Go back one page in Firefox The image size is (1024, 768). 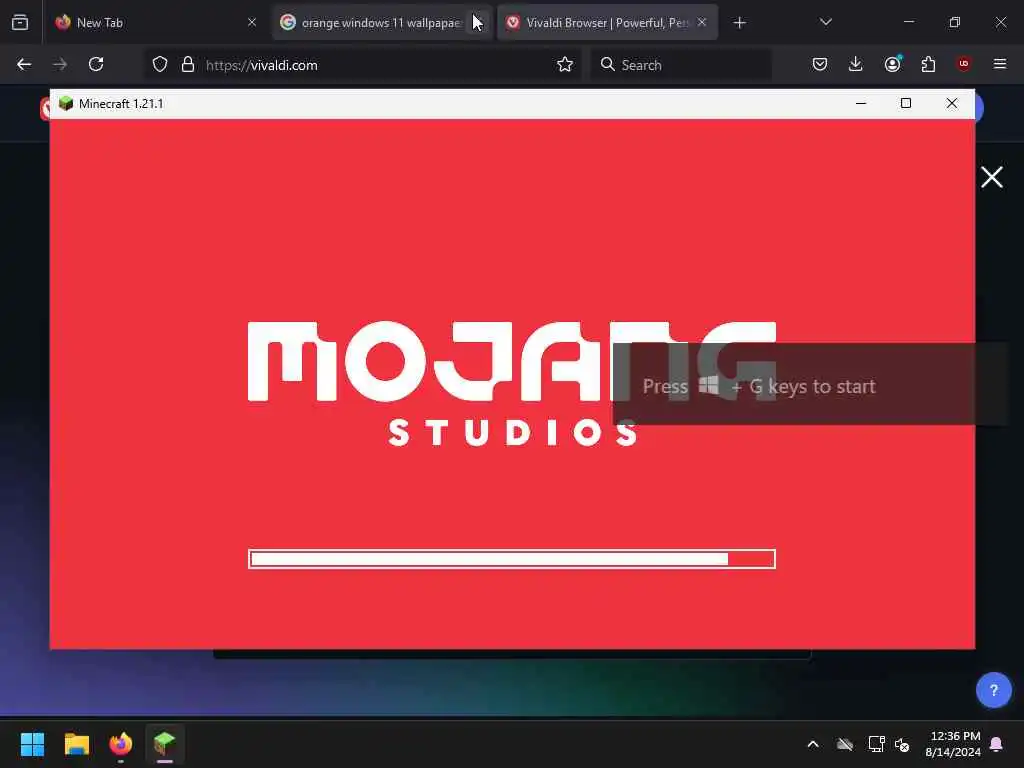[x=24, y=64]
